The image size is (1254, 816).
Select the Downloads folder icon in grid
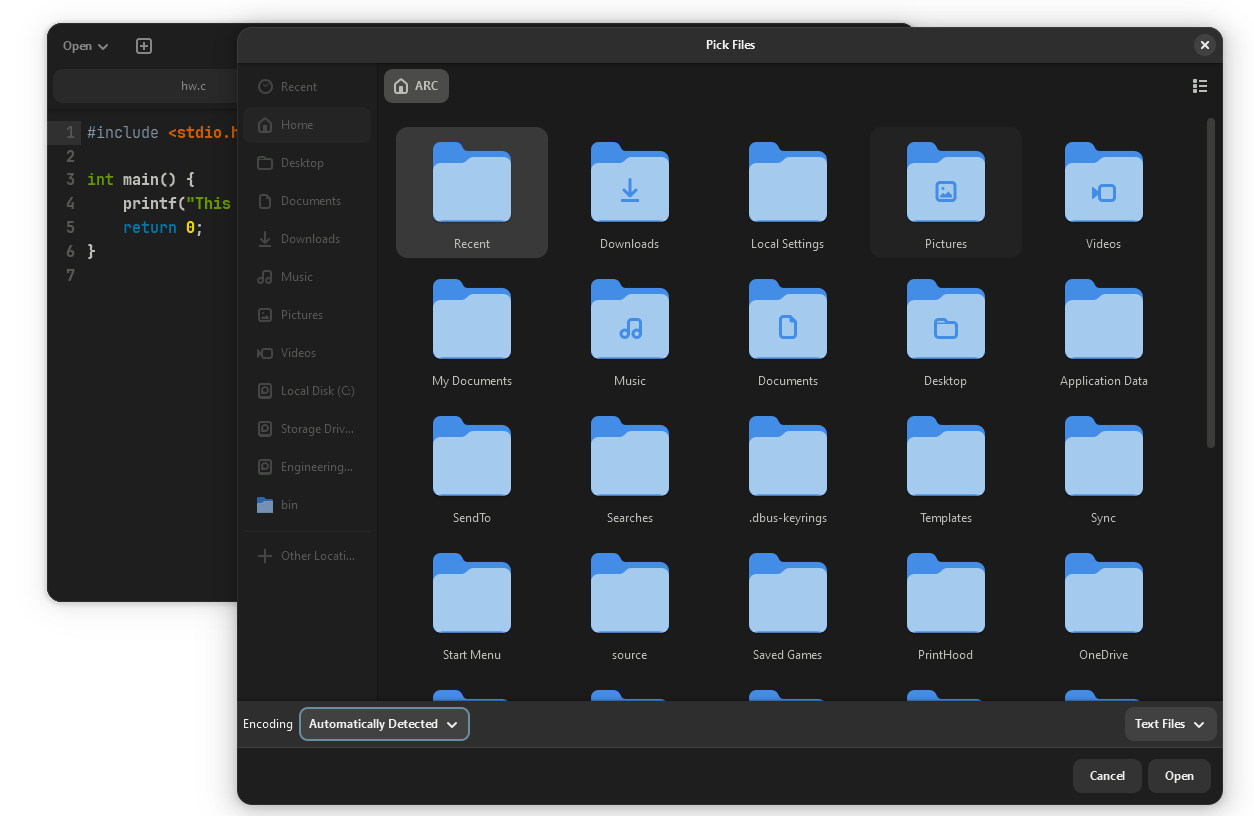630,182
